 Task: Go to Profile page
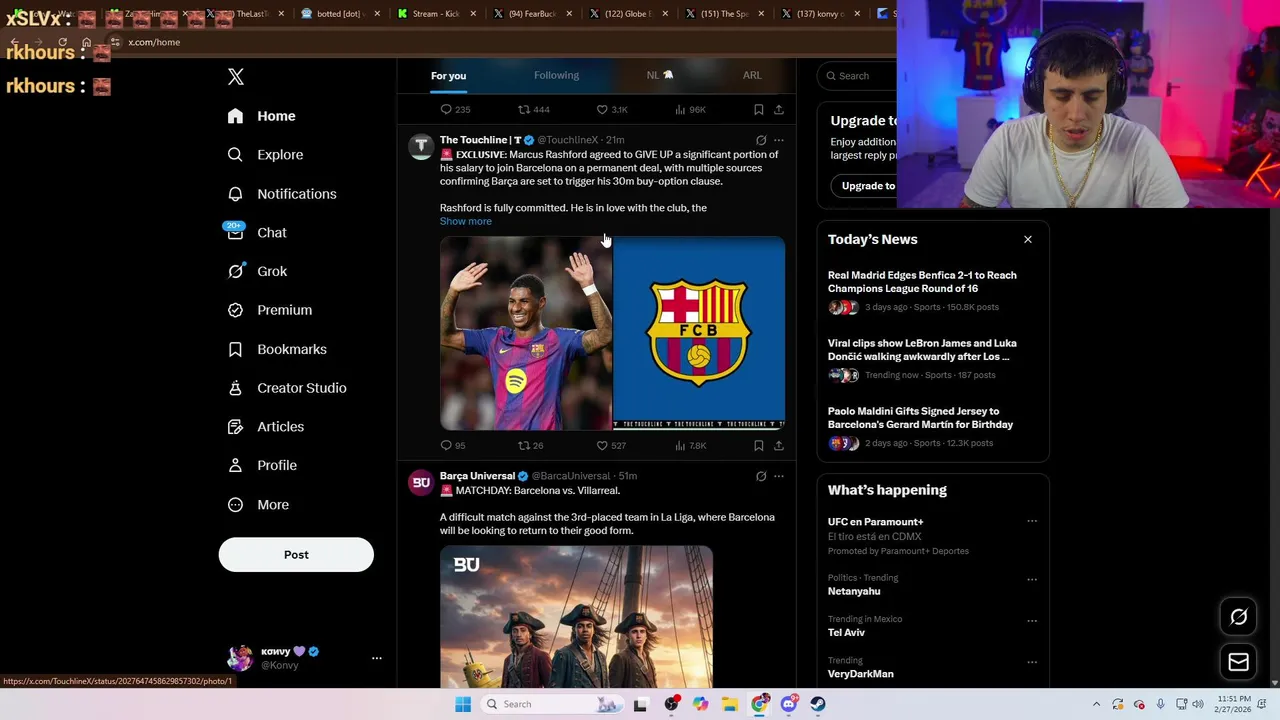(261, 465)
